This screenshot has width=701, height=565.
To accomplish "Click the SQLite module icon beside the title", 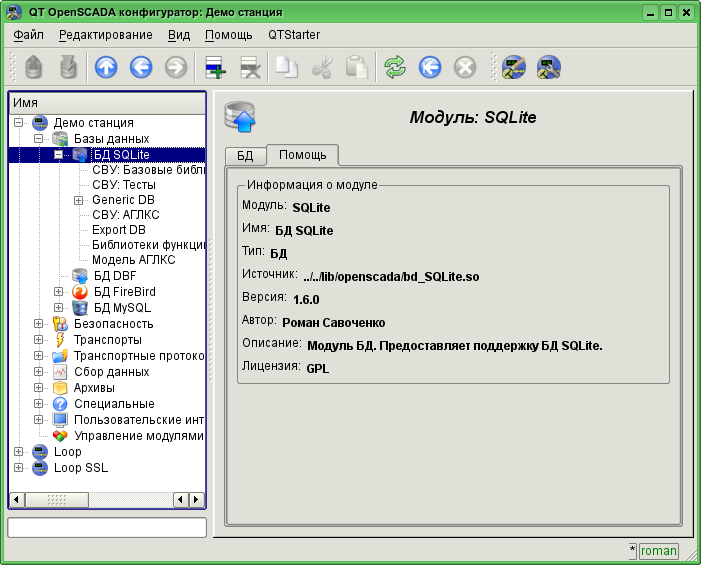I will [x=240, y=117].
